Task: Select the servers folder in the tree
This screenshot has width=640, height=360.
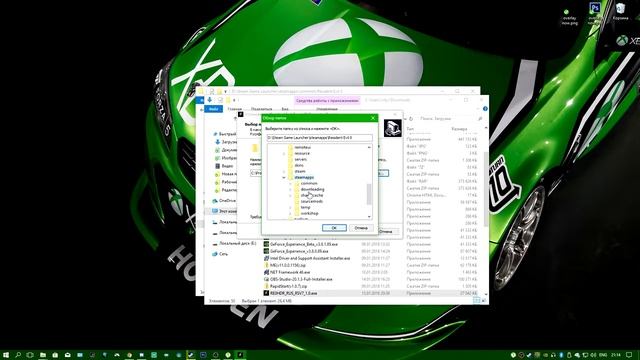Action: coord(300,159)
